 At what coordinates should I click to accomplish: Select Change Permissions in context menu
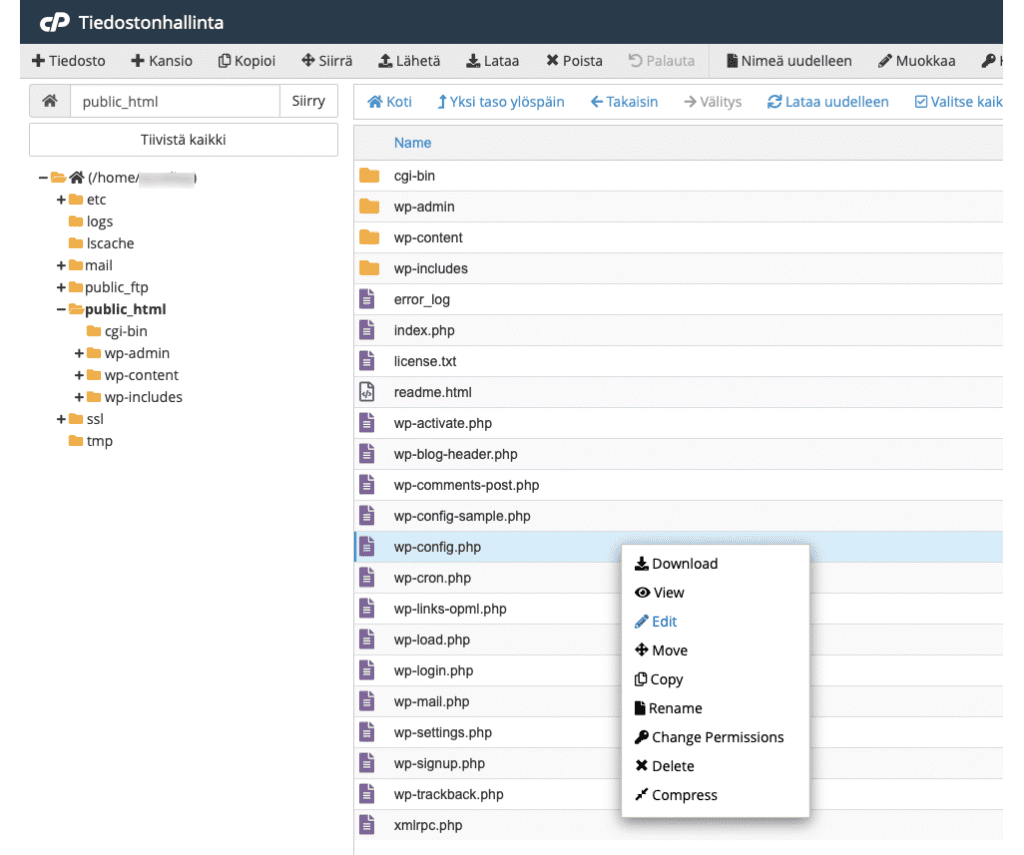pos(709,738)
